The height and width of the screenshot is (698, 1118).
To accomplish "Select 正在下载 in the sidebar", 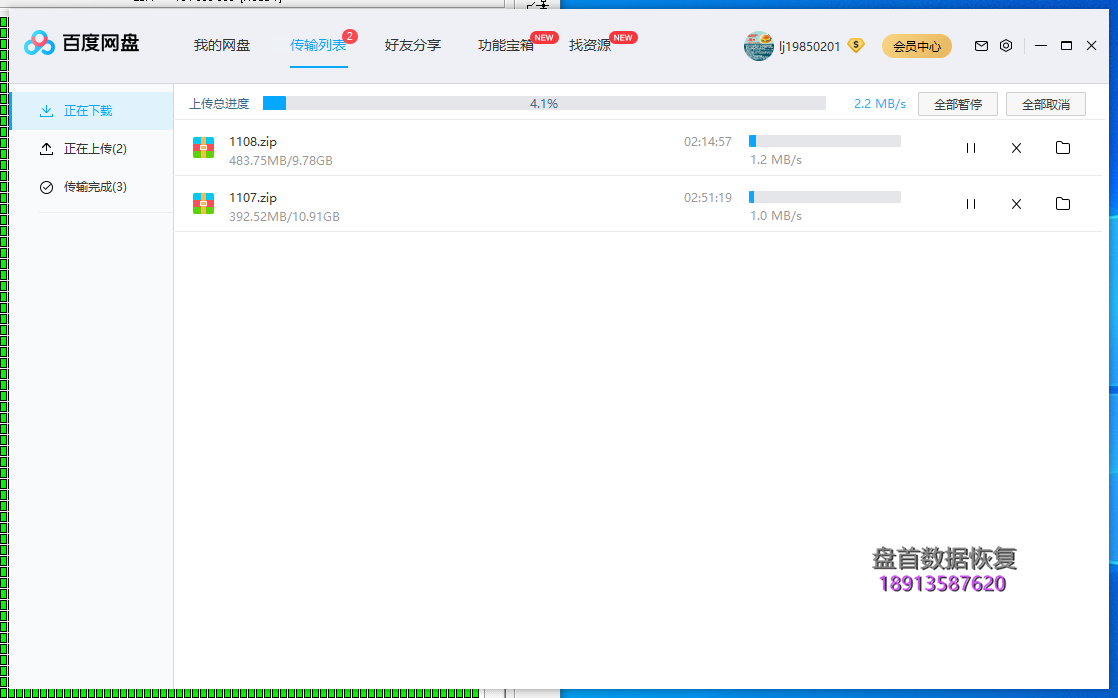I will point(88,111).
